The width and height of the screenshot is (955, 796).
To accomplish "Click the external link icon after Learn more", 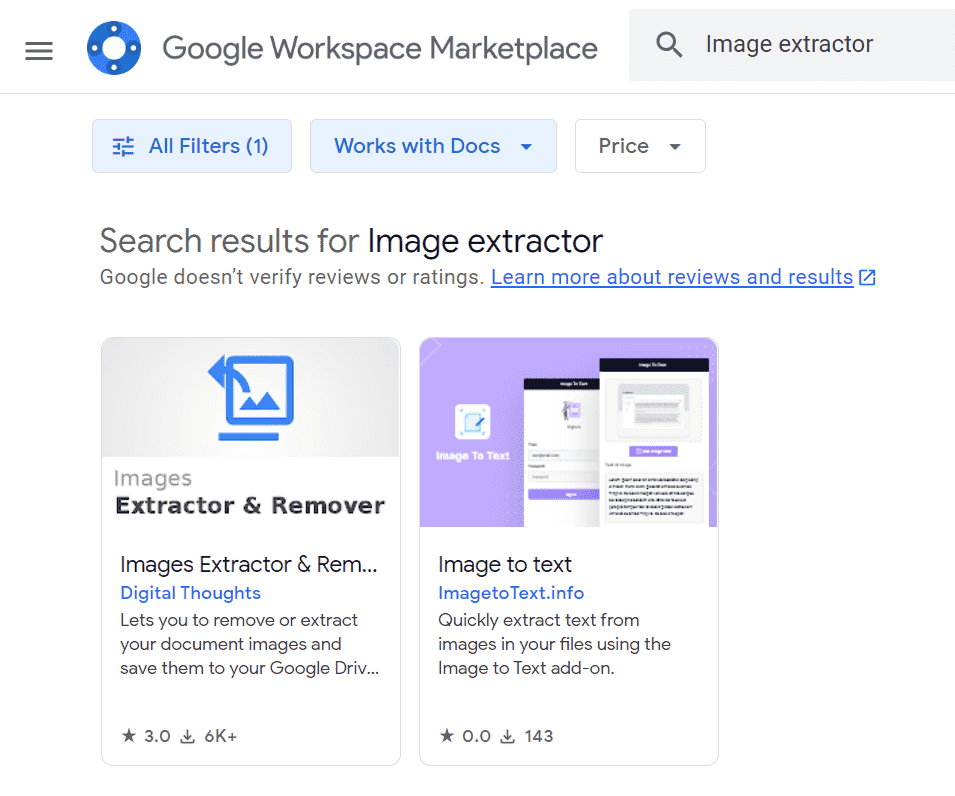I will 867,277.
